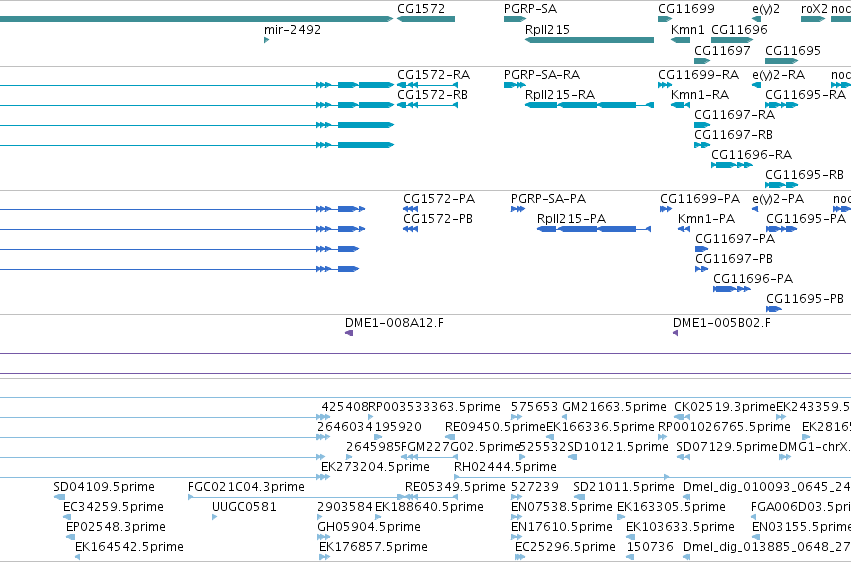Screen dimensions: 851x562
Task: Open CDS label CG11696-PA
Action: (x=753, y=279)
